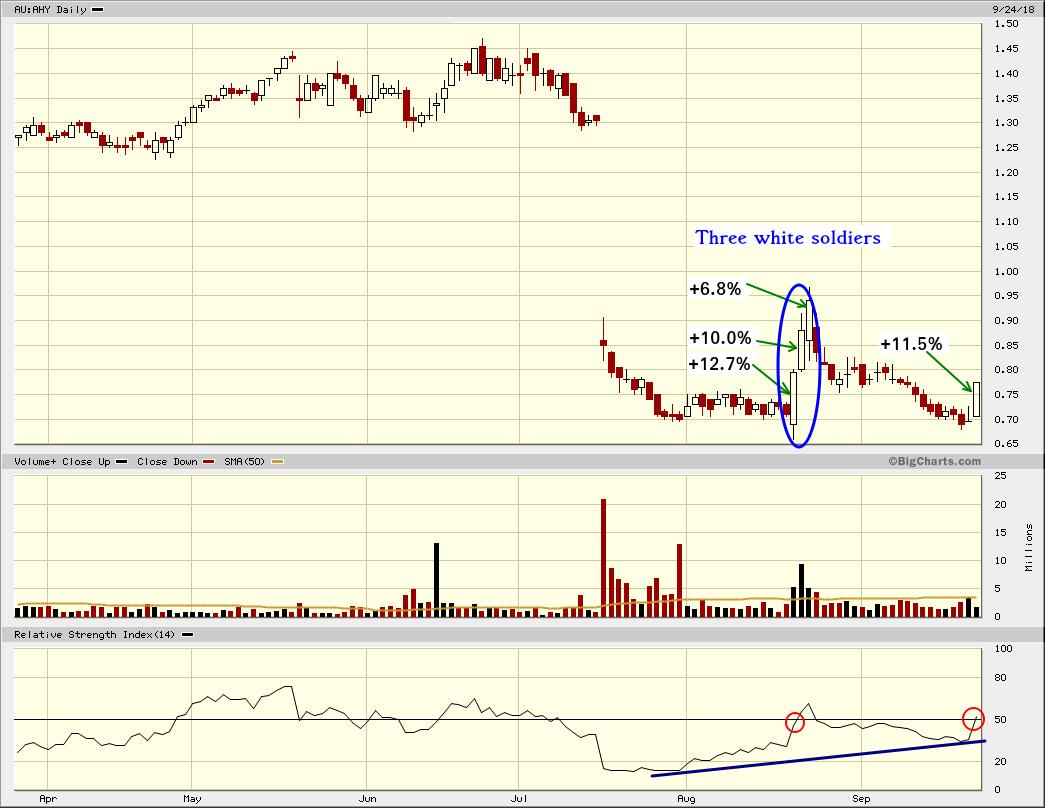The height and width of the screenshot is (808, 1045).
Task: Click the 1.35 price axis label
Action: pyautogui.click(x=1006, y=98)
